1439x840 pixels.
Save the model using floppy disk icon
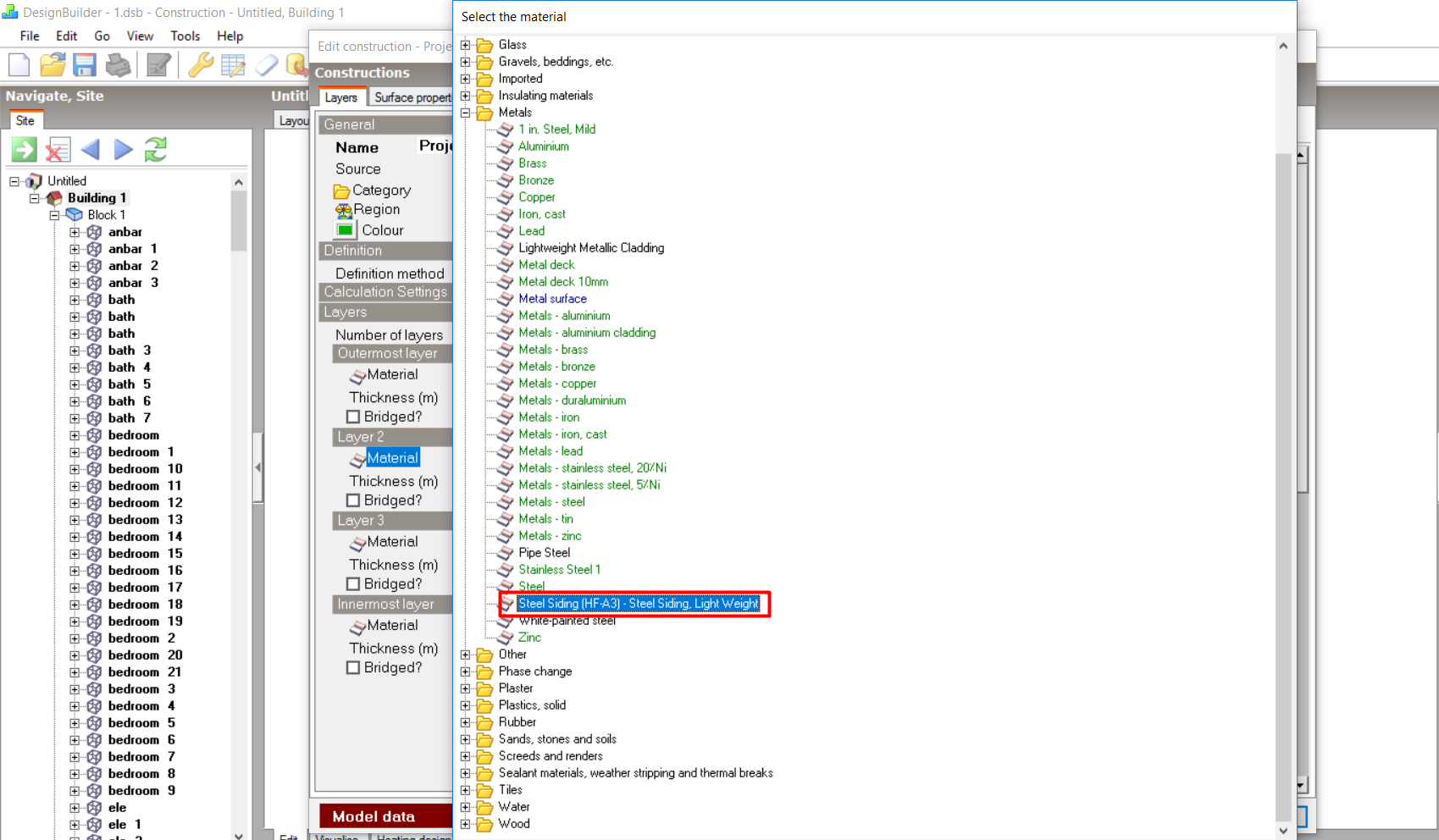(85, 64)
